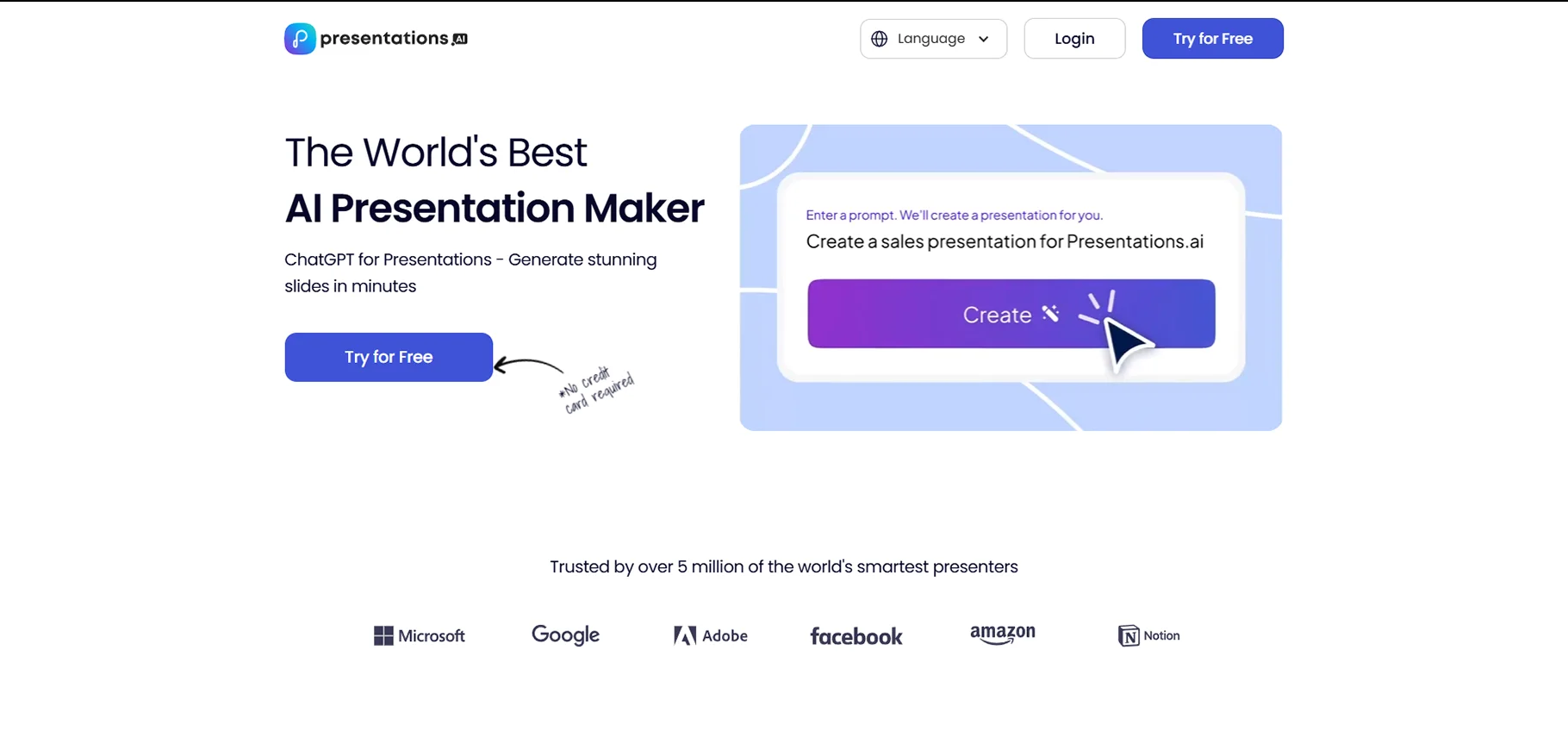Image resolution: width=1568 pixels, height=750 pixels.
Task: Click the purple Create button
Action: 1011,314
